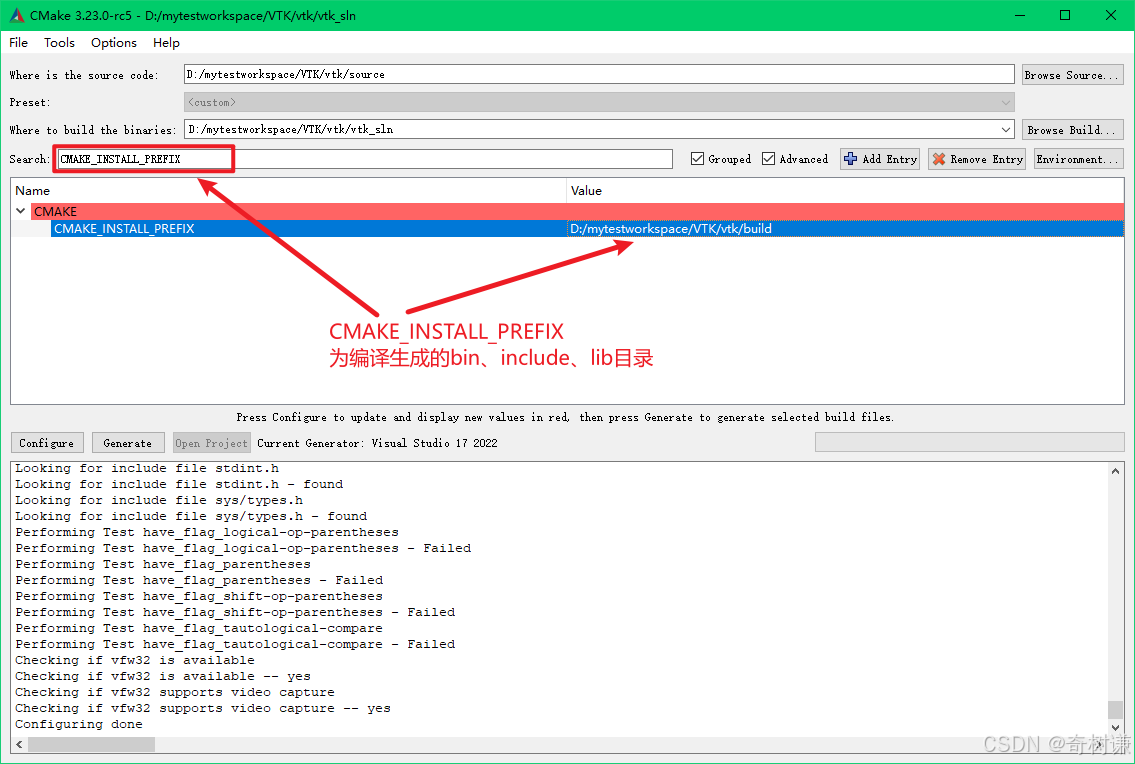Open the Options menu

[x=114, y=43]
